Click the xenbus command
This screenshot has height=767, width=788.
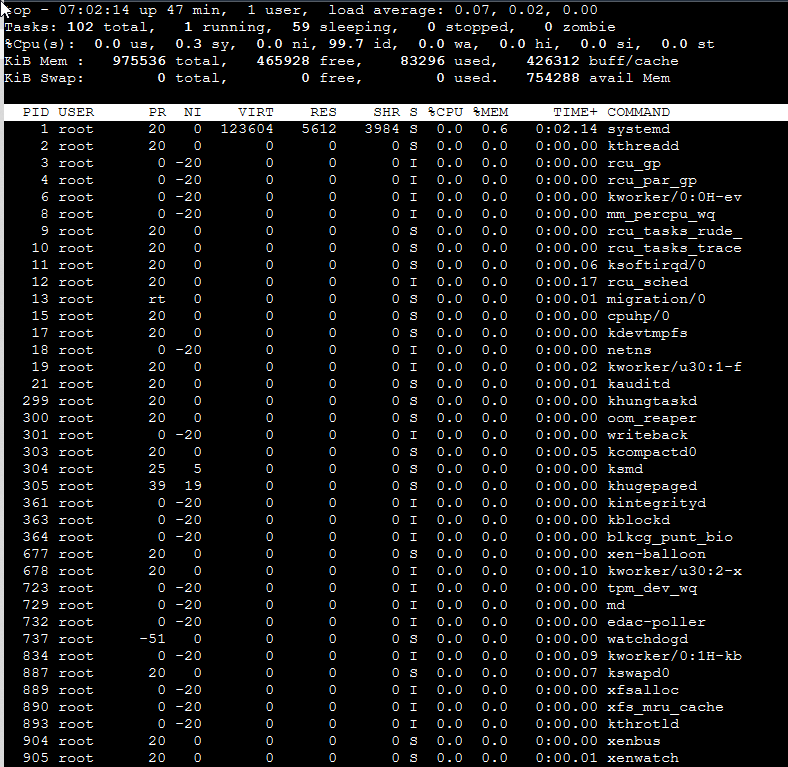[x=634, y=741]
